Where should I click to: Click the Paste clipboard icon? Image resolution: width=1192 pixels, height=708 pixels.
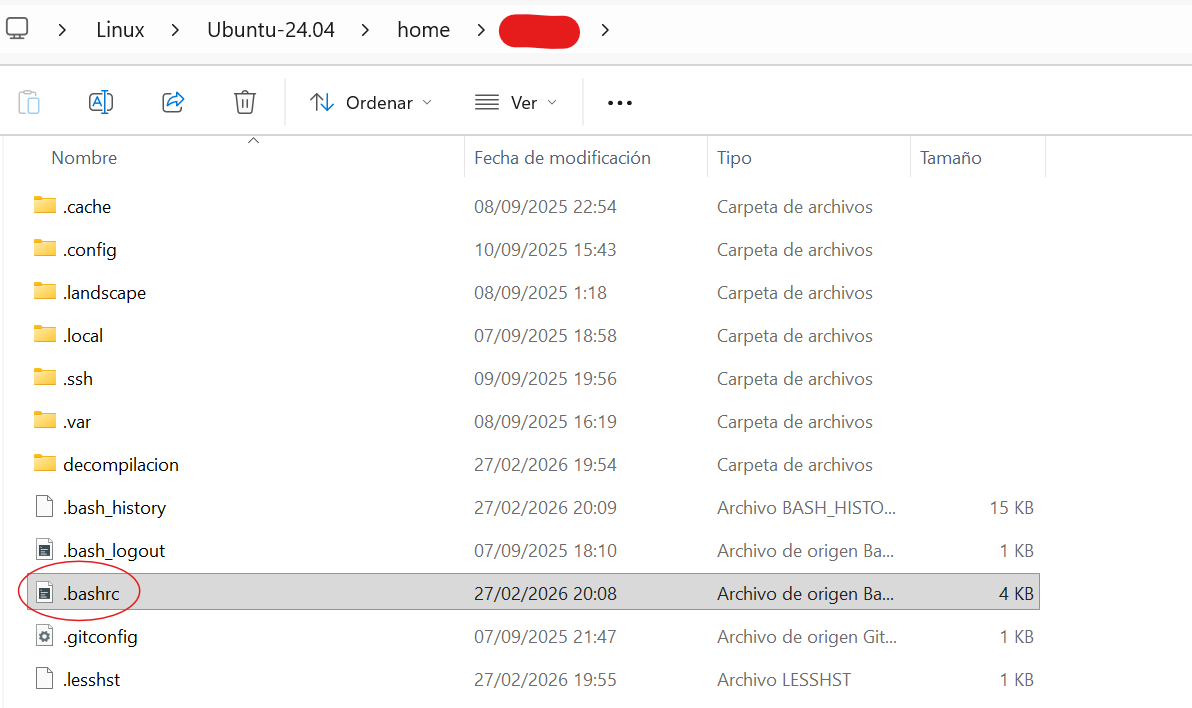29,102
